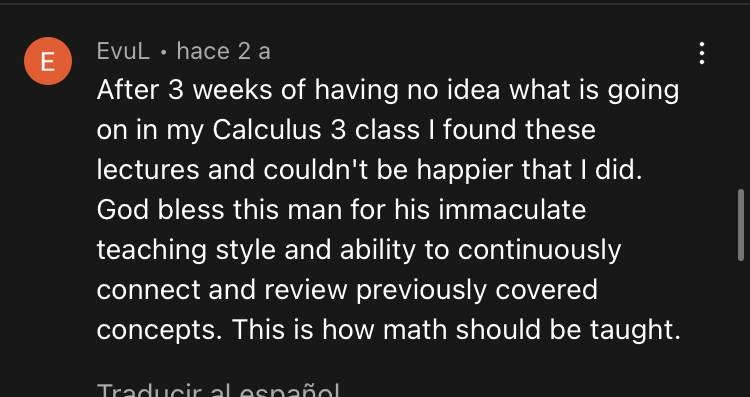Click the word "continuously" in the comment

point(540,251)
